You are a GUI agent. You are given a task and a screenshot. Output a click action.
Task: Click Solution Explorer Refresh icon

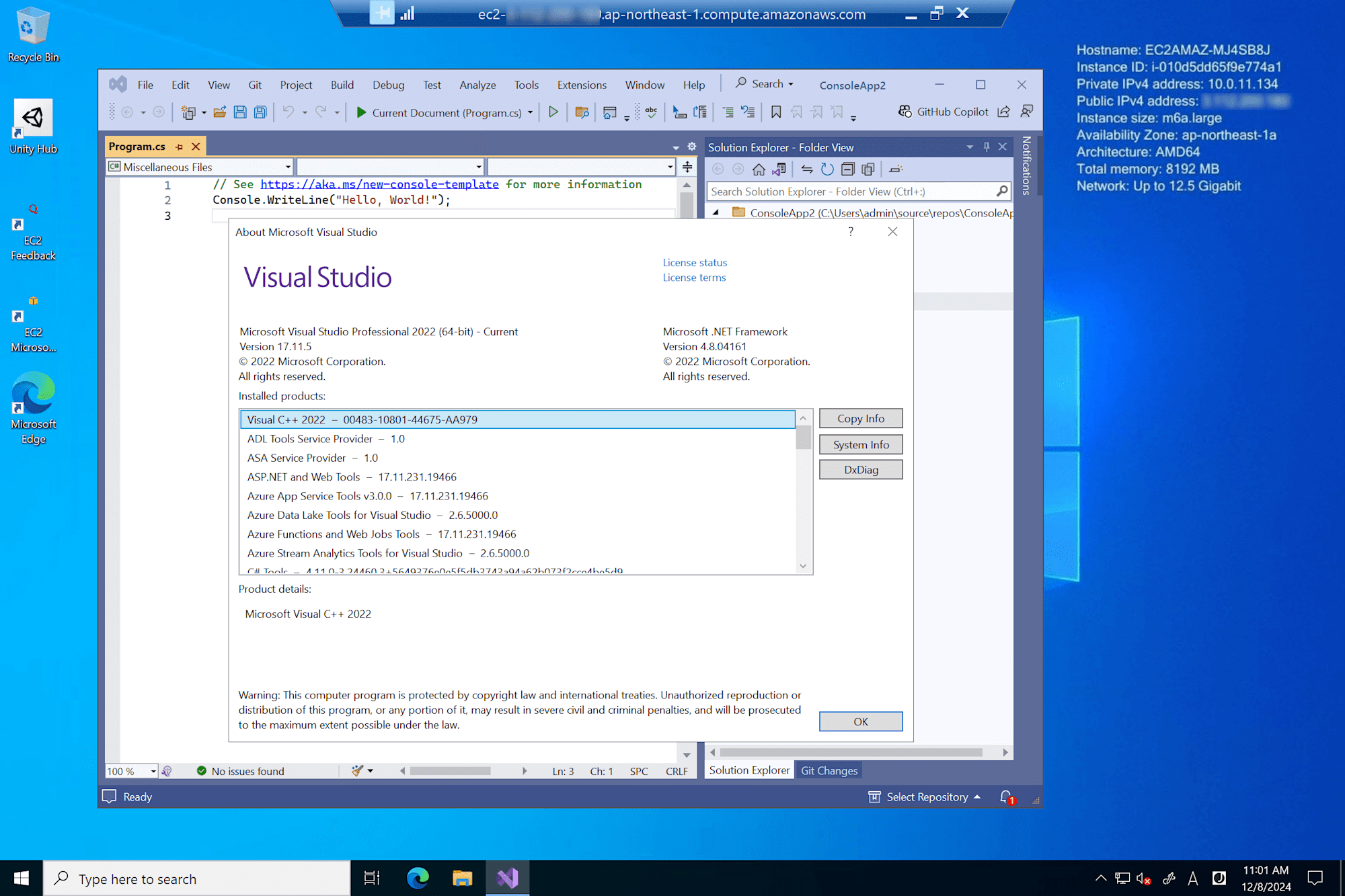pos(827,169)
